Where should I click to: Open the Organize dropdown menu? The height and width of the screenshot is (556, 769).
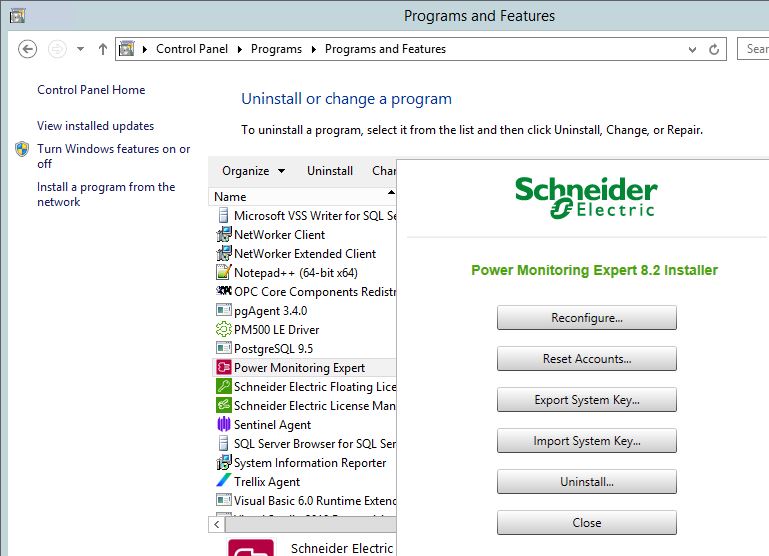[x=253, y=171]
